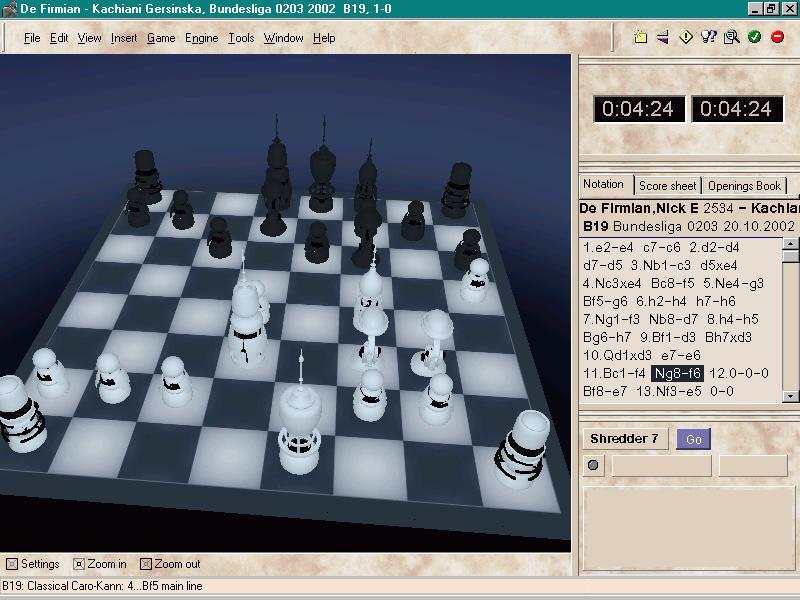The image size is (800, 600).
Task: Switch to the Score sheet tab
Action: coord(667,186)
